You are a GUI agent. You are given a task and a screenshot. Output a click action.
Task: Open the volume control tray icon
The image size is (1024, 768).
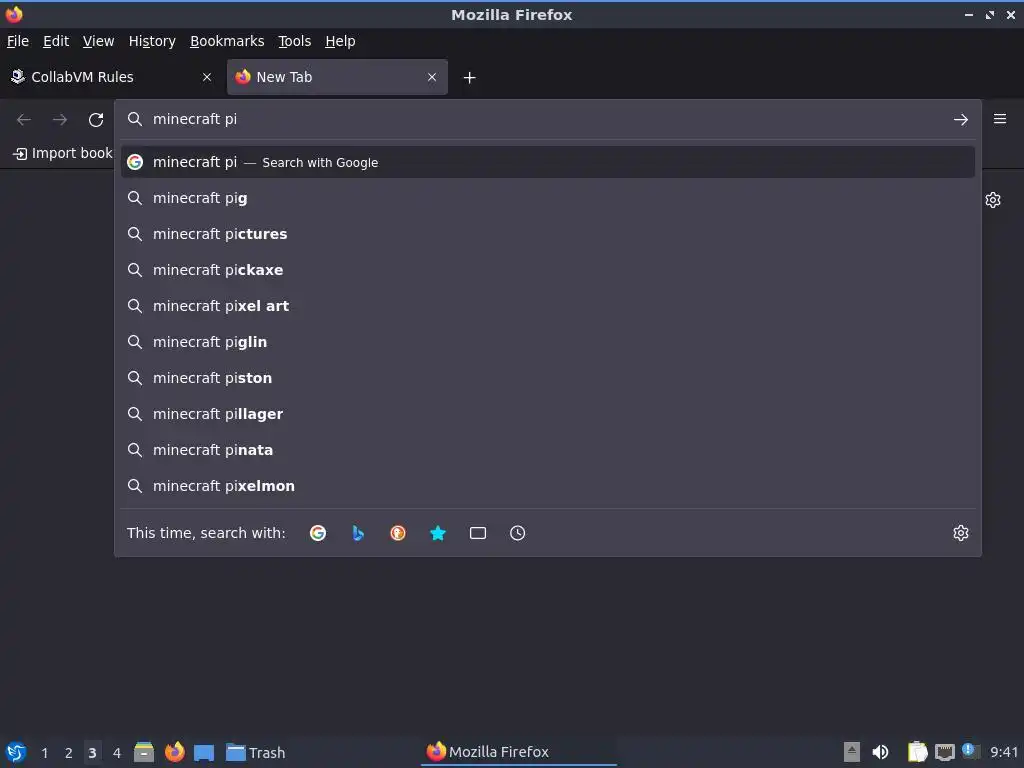point(880,752)
